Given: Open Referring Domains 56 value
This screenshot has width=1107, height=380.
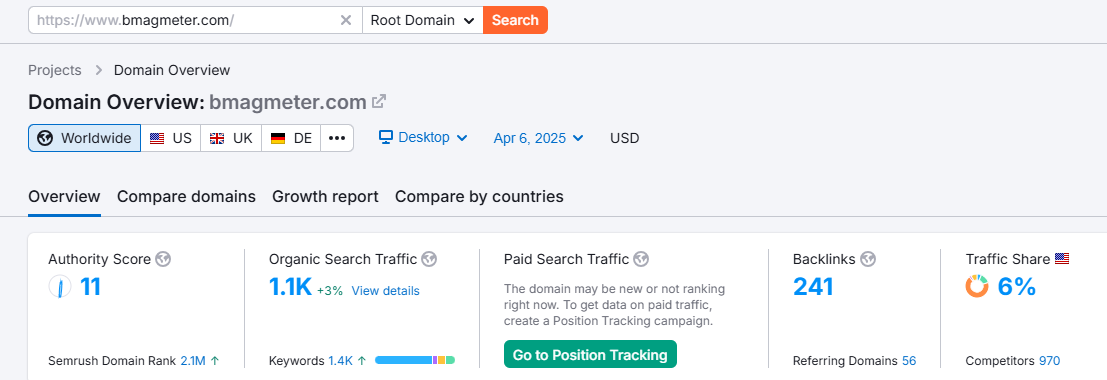Looking at the screenshot, I should coord(909,360).
